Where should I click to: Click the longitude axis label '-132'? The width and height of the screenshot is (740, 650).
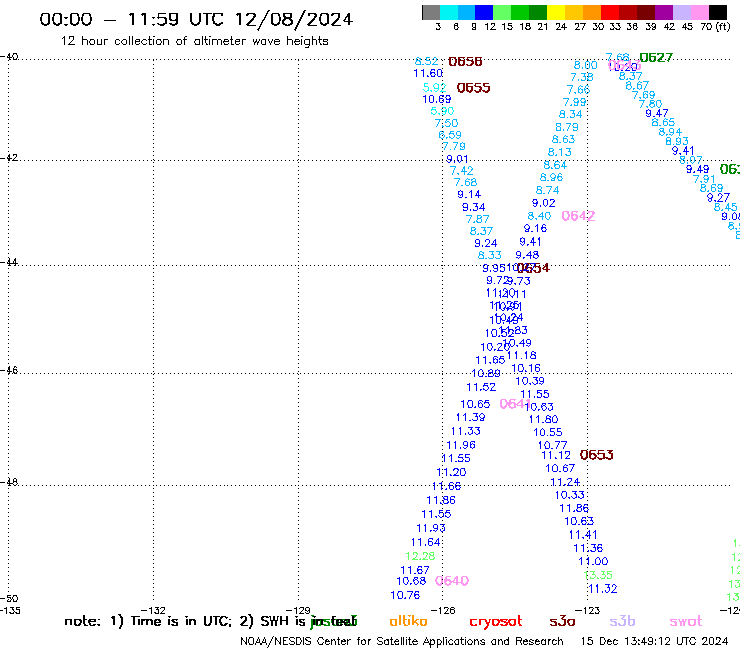point(153,610)
